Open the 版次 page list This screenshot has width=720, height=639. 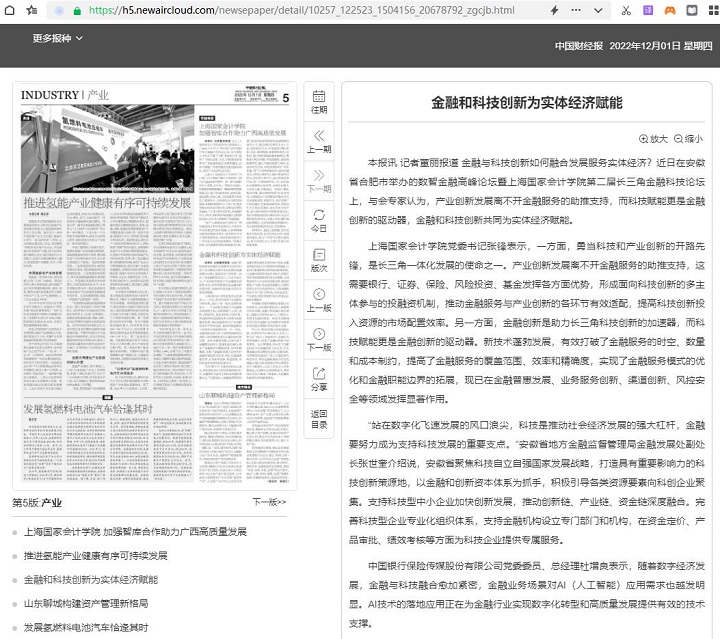tap(319, 260)
